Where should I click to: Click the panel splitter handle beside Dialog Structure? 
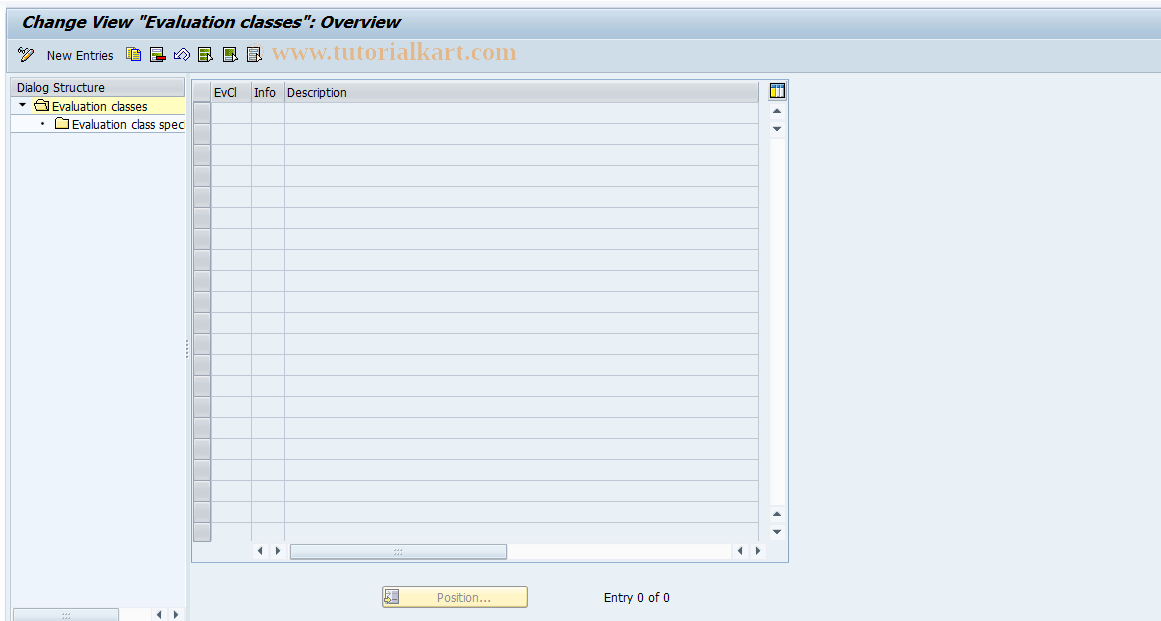pyautogui.click(x=187, y=348)
